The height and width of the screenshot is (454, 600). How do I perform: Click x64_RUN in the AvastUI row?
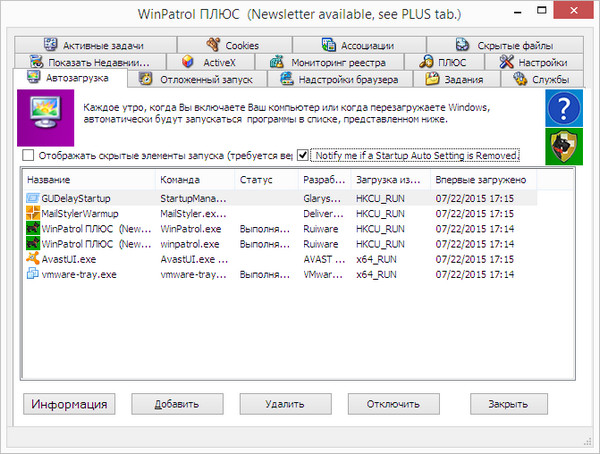tap(376, 259)
